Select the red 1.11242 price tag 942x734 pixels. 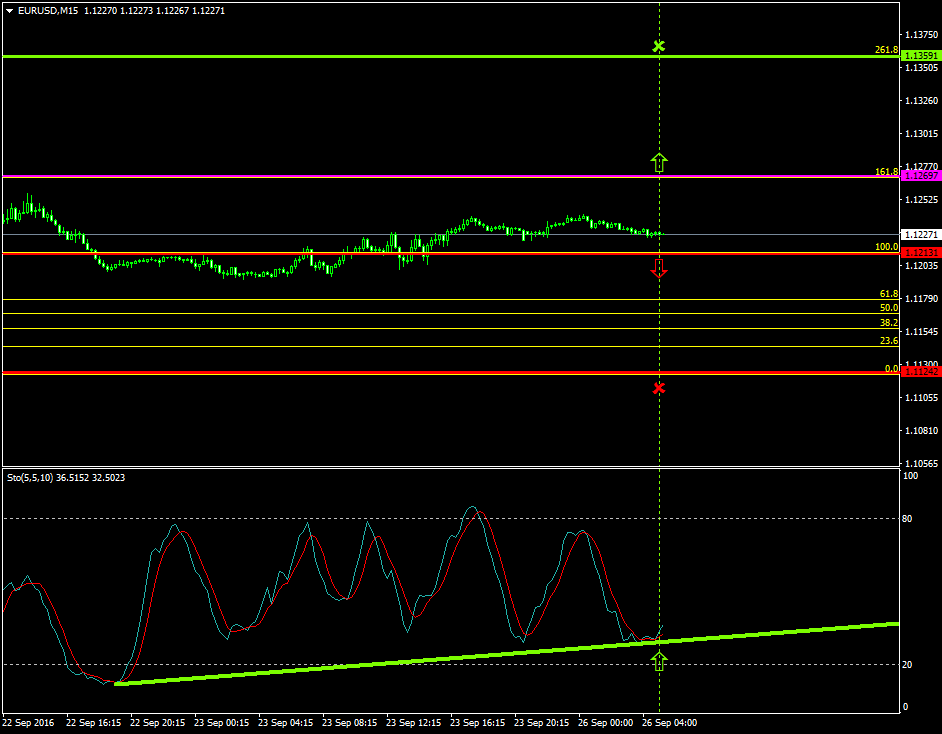click(919, 371)
